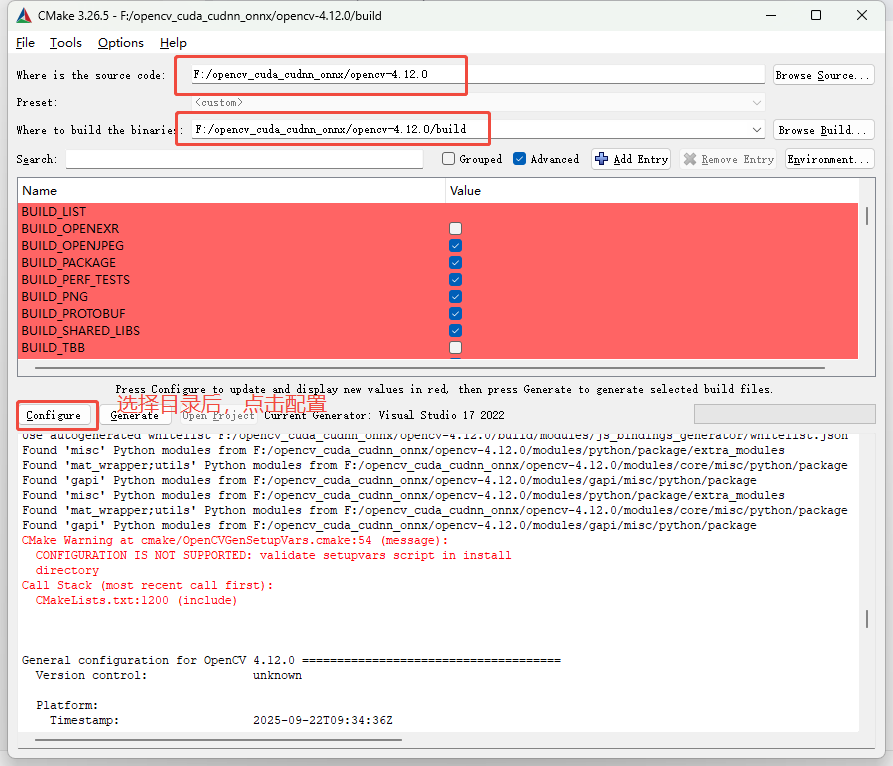The width and height of the screenshot is (893, 766).
Task: Enable the BUILD_TBB option
Action: point(455,348)
